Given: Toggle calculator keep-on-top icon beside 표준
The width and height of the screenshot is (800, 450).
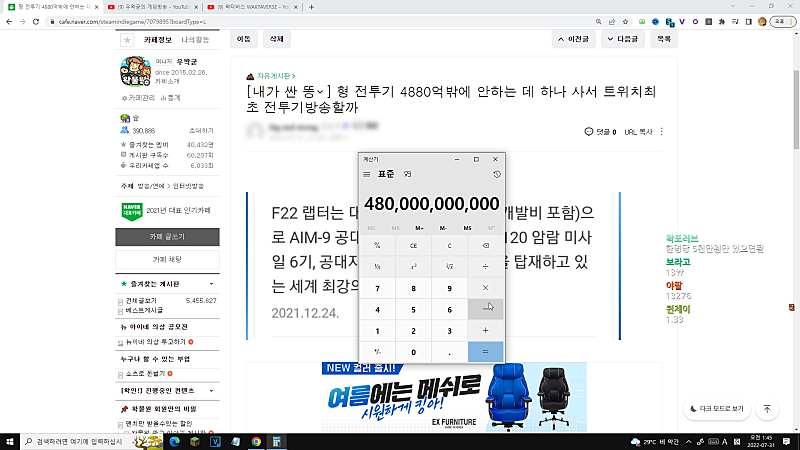Looking at the screenshot, I should pyautogui.click(x=407, y=174).
